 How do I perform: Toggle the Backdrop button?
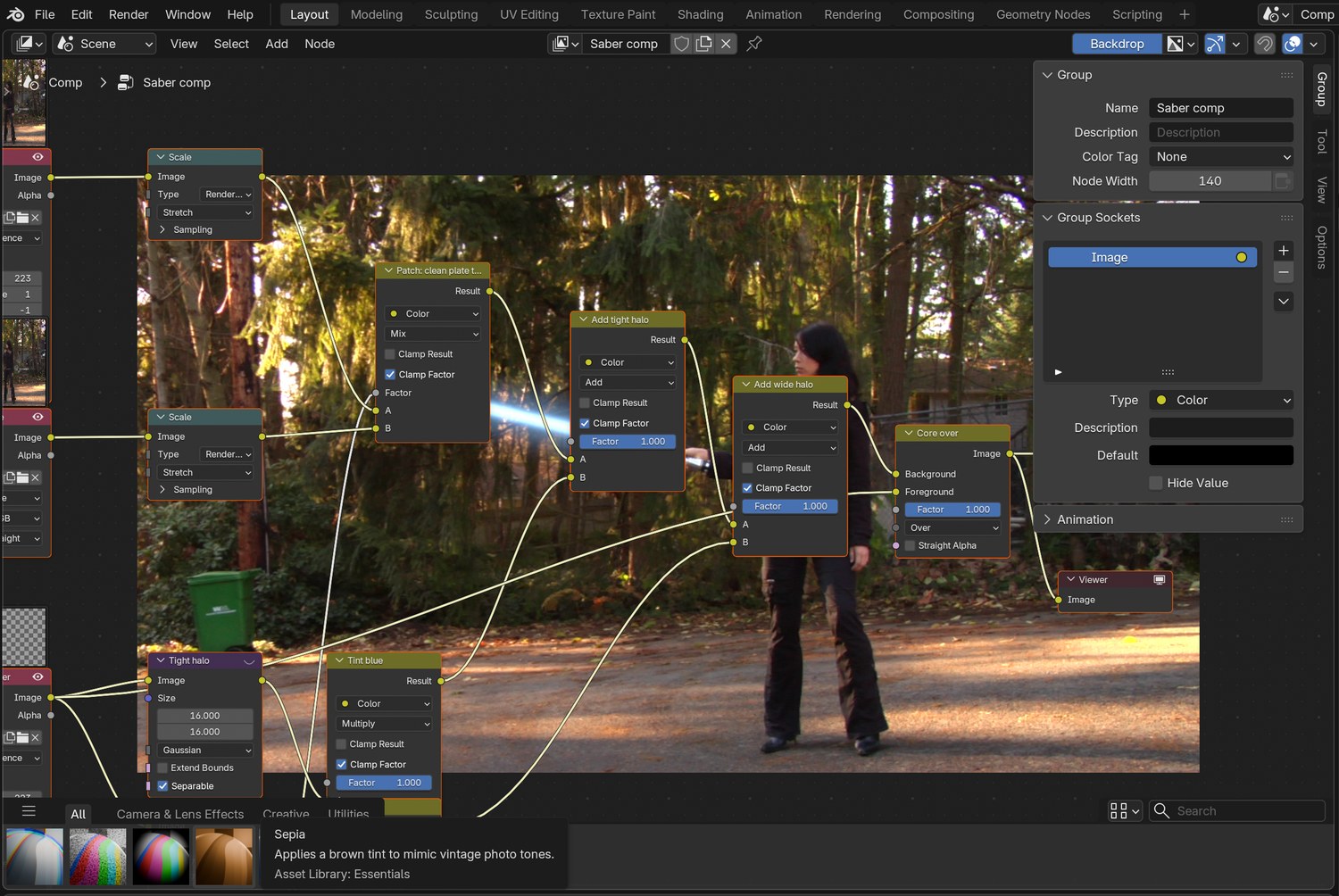(x=1117, y=44)
